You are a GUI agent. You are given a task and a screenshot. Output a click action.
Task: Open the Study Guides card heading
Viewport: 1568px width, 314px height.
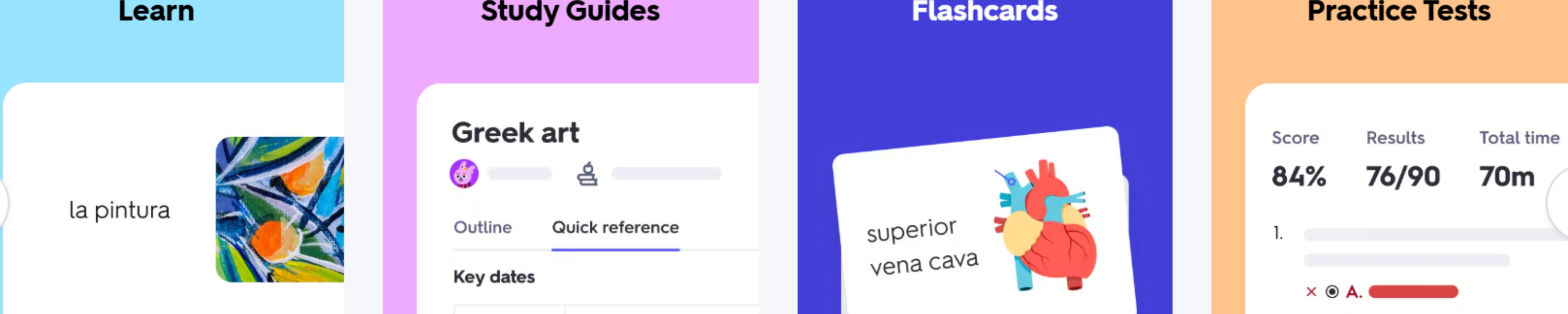(570, 11)
